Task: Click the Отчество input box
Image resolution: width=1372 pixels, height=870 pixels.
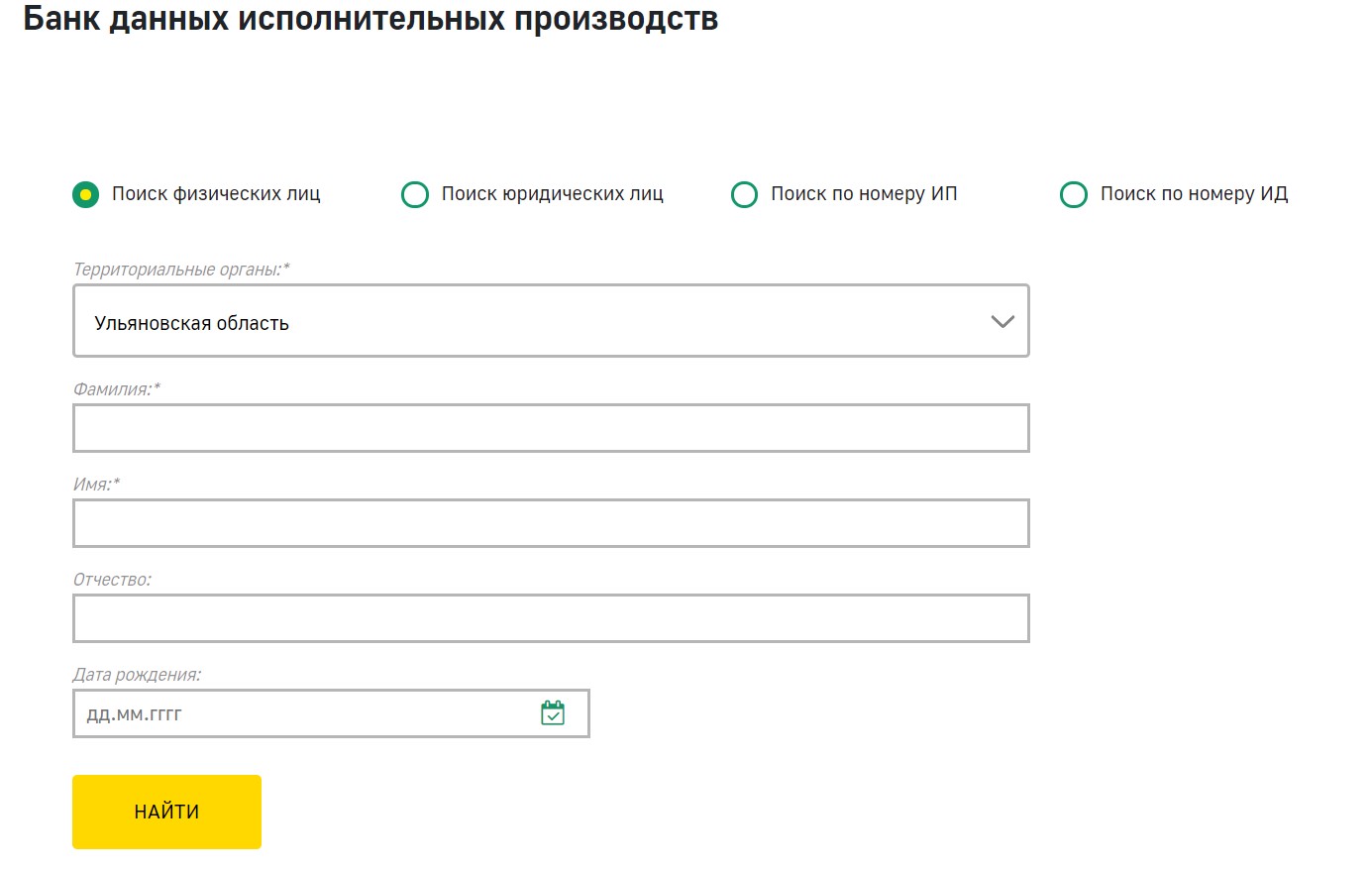Action: click(x=551, y=617)
